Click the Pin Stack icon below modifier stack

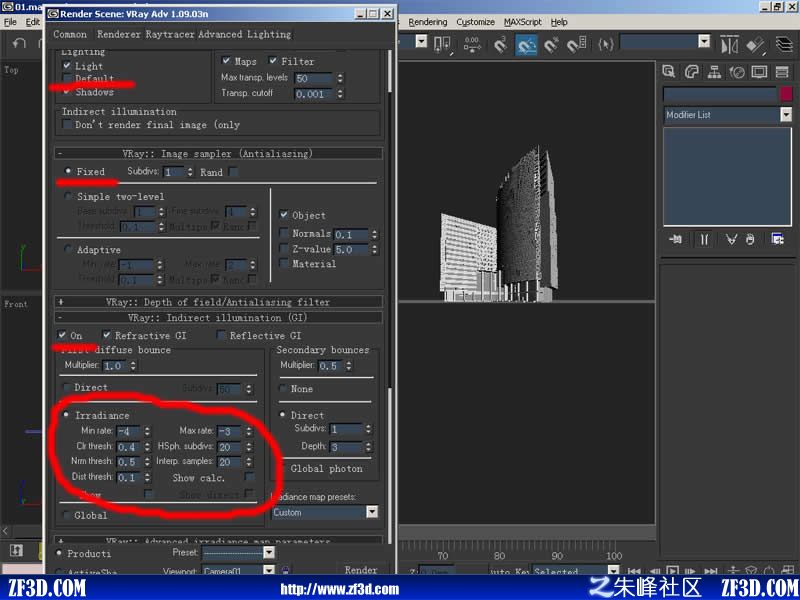676,239
